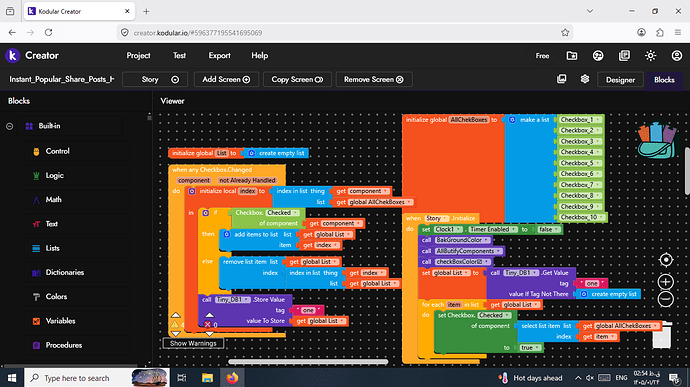The image size is (690, 387).
Task: Open the Export menu
Action: pos(219,55)
